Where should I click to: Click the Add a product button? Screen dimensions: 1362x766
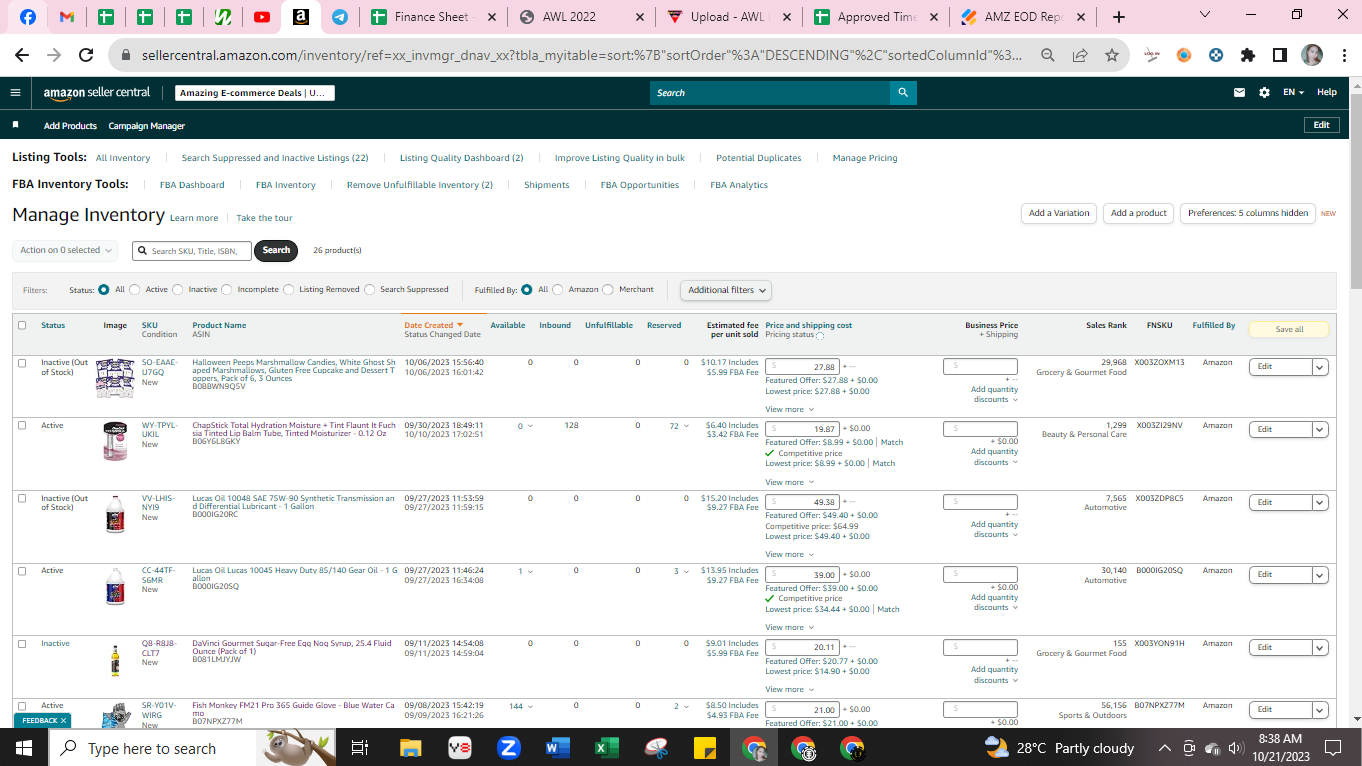(x=1139, y=213)
